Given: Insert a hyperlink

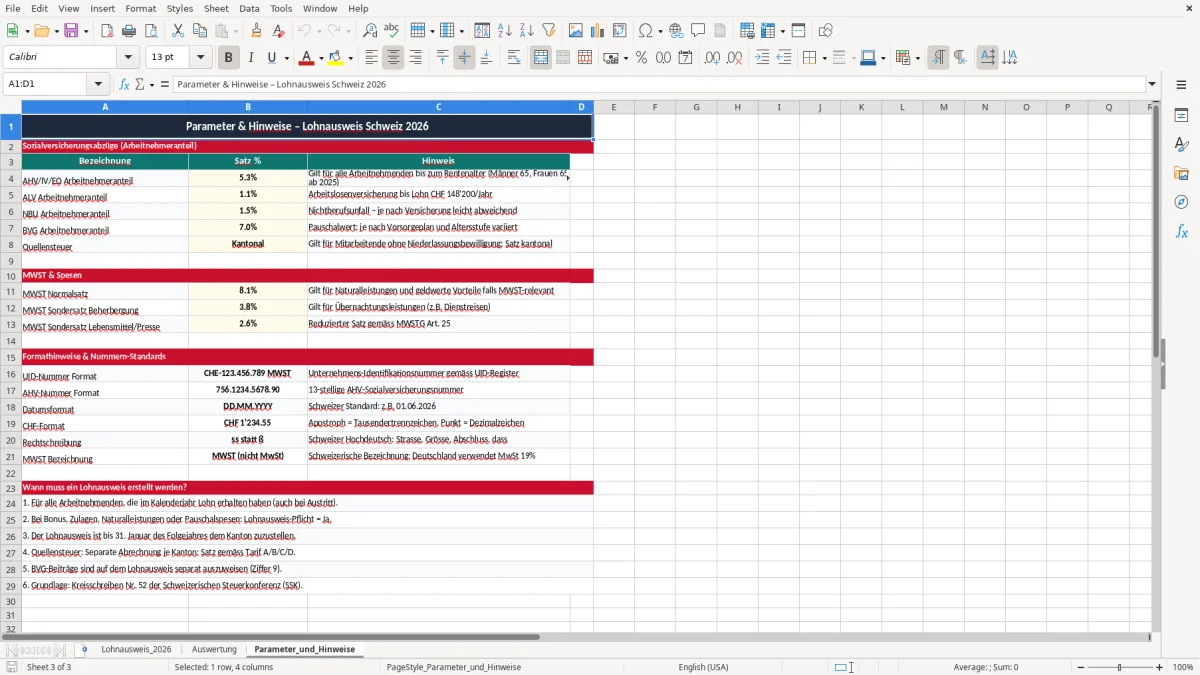Looking at the screenshot, I should [x=676, y=31].
